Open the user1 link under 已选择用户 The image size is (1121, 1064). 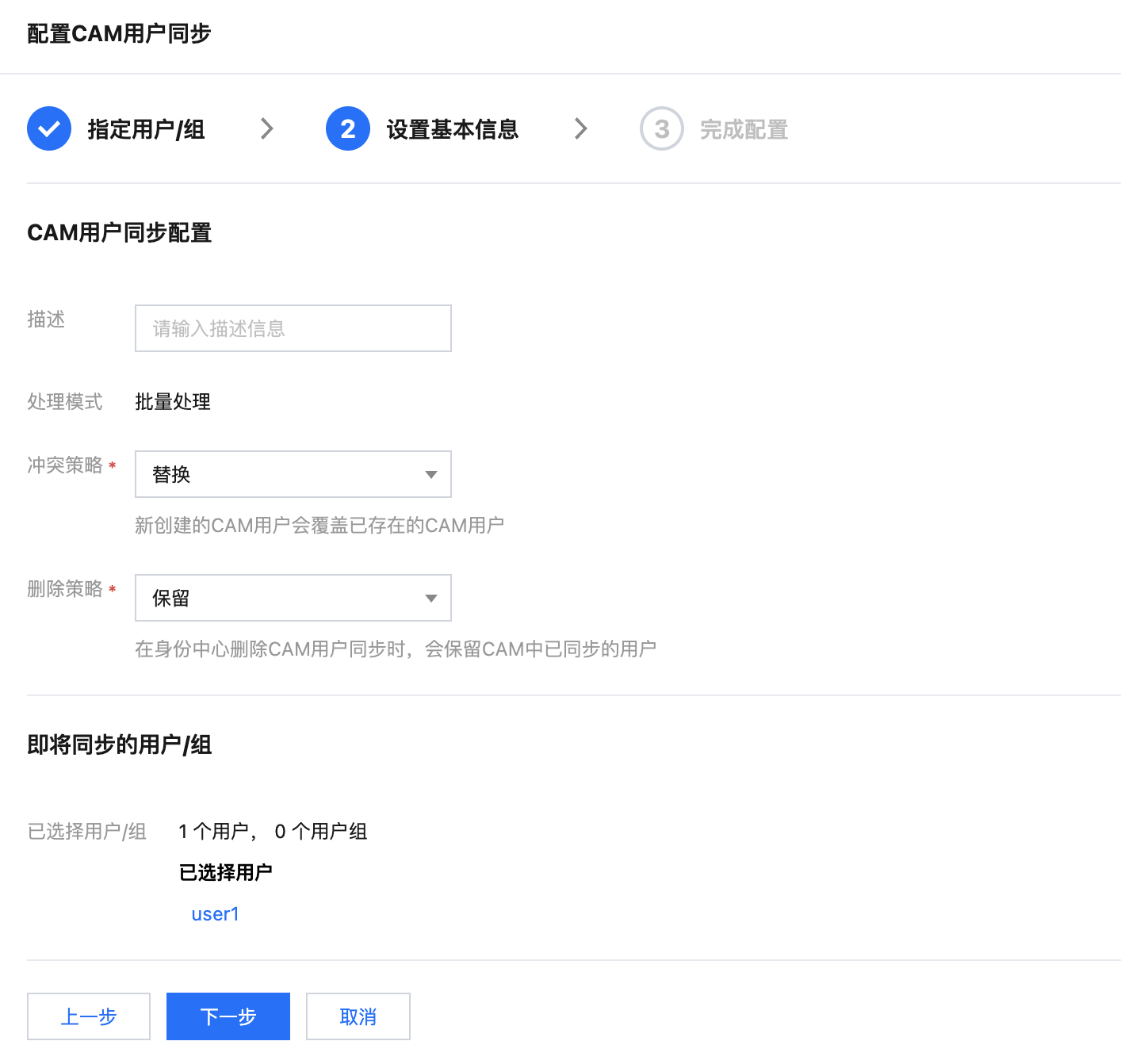(215, 914)
